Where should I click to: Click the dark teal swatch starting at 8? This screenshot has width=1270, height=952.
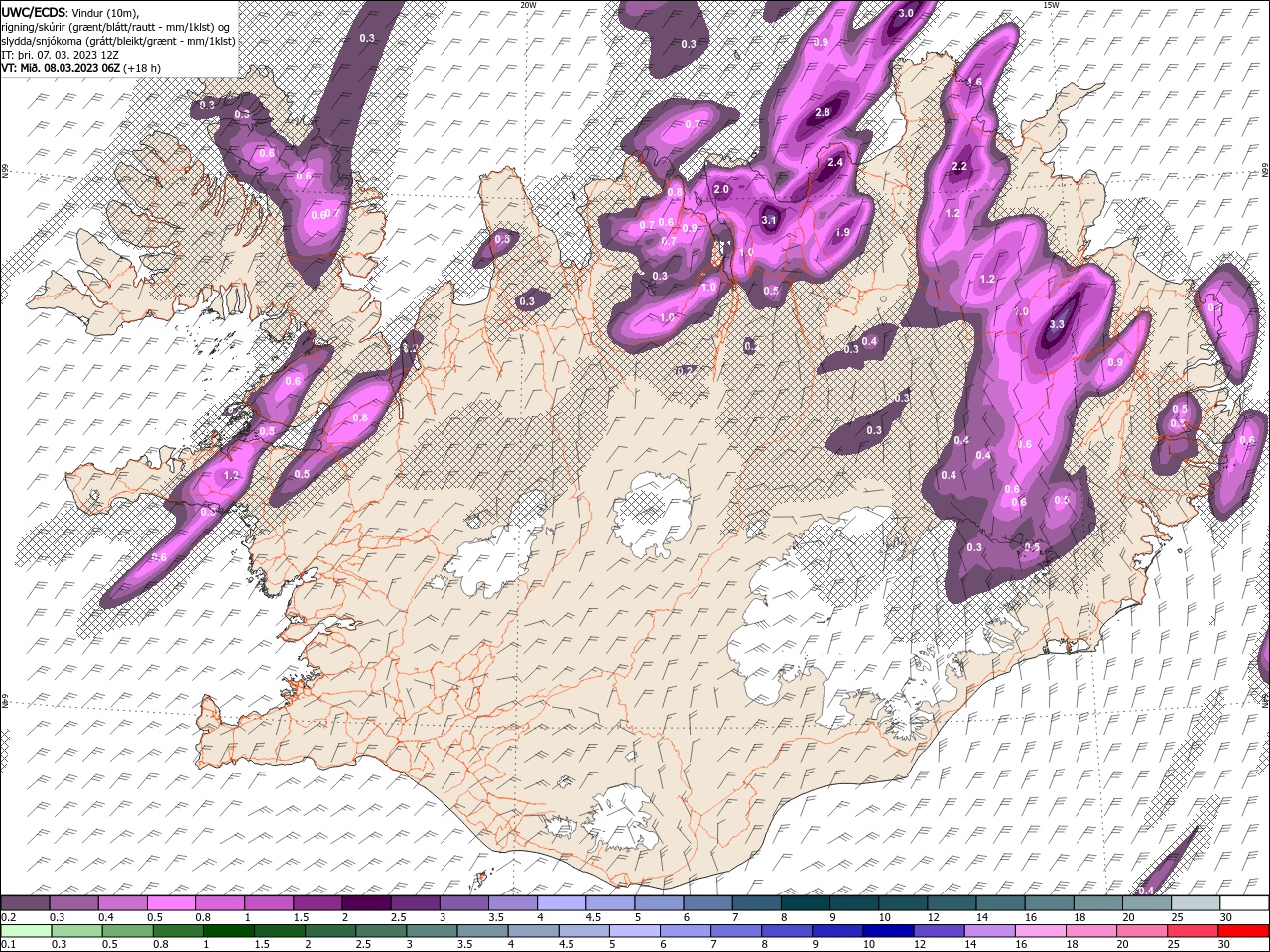[805, 902]
